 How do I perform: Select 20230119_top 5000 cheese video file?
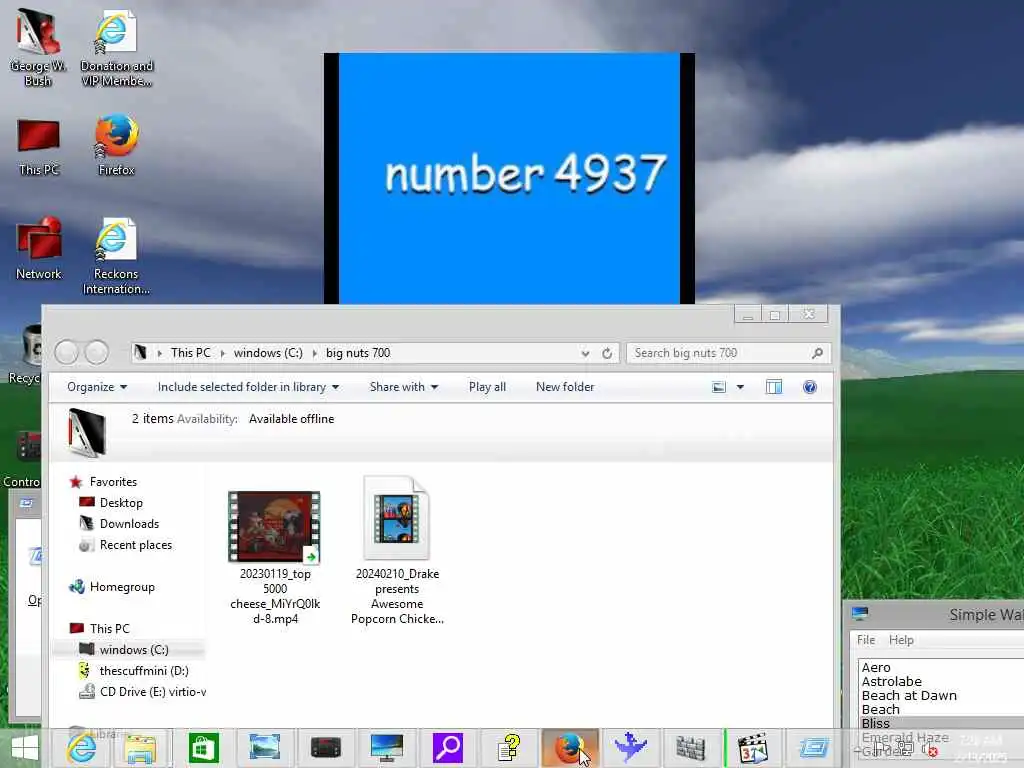click(275, 558)
